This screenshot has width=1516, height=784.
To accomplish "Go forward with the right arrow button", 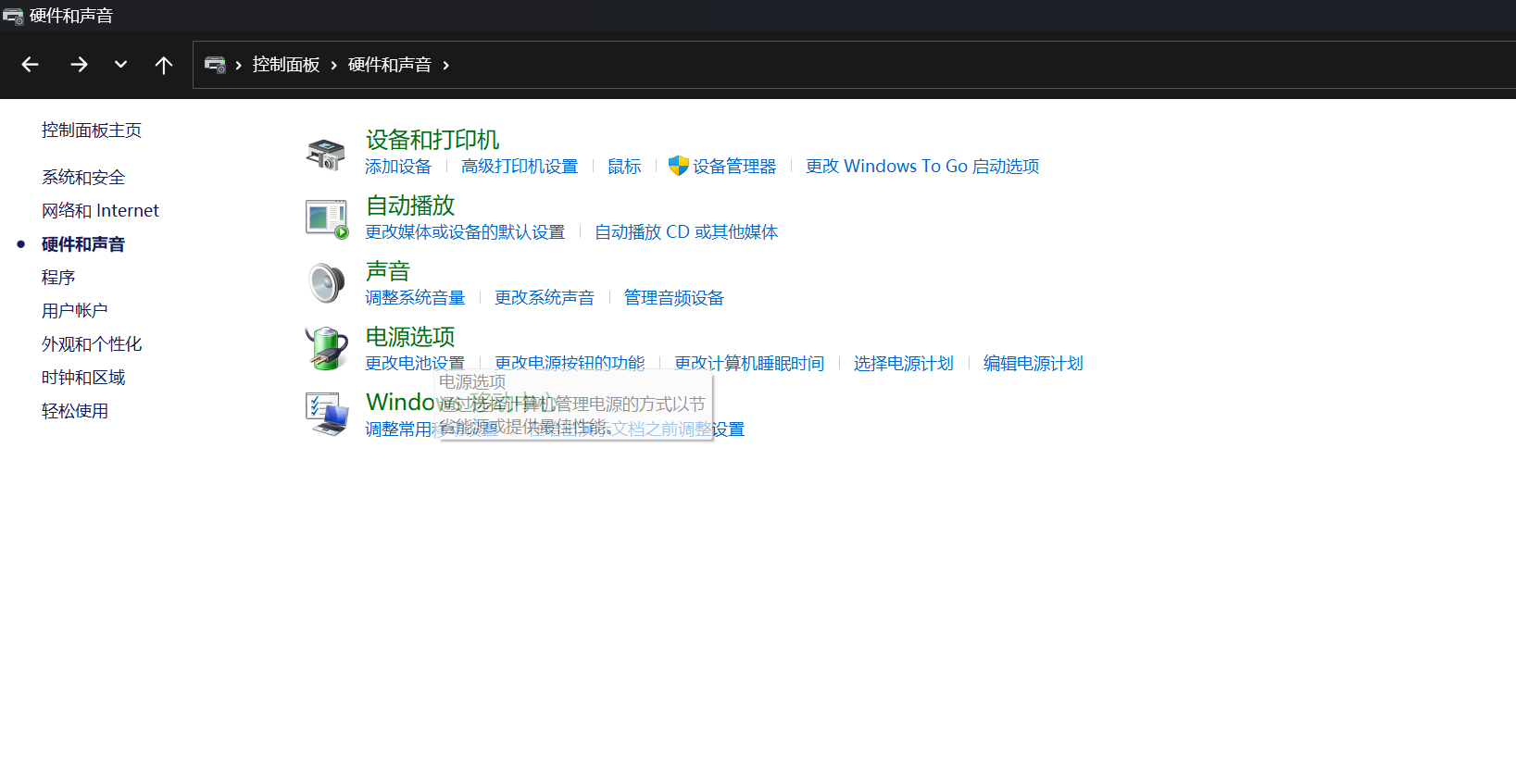I will coord(79,65).
